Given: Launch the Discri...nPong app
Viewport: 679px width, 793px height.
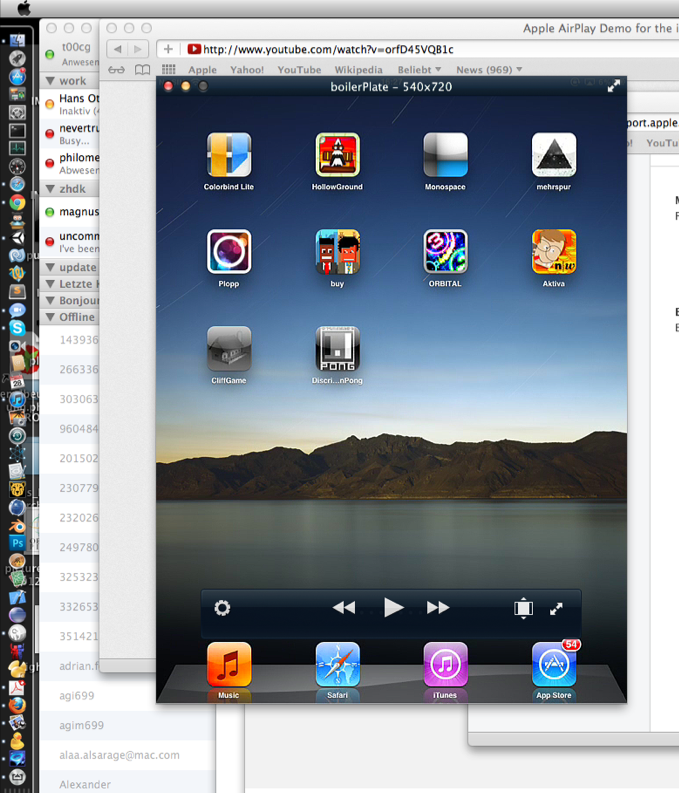Looking at the screenshot, I should coord(337,348).
